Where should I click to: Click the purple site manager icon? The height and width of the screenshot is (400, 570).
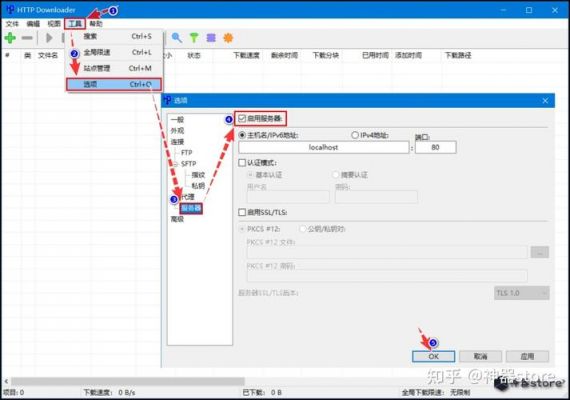click(x=211, y=38)
